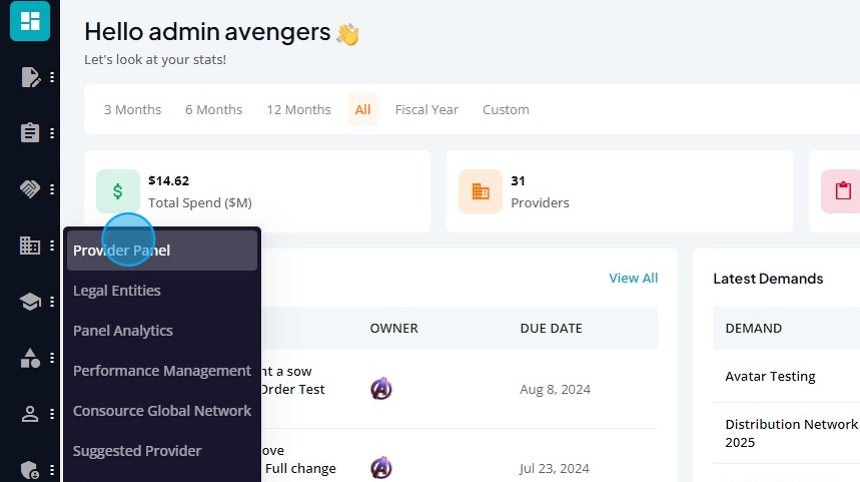Image resolution: width=860 pixels, height=482 pixels.
Task: Switch to the Fiscal Year filter tab
Action: [x=427, y=110]
